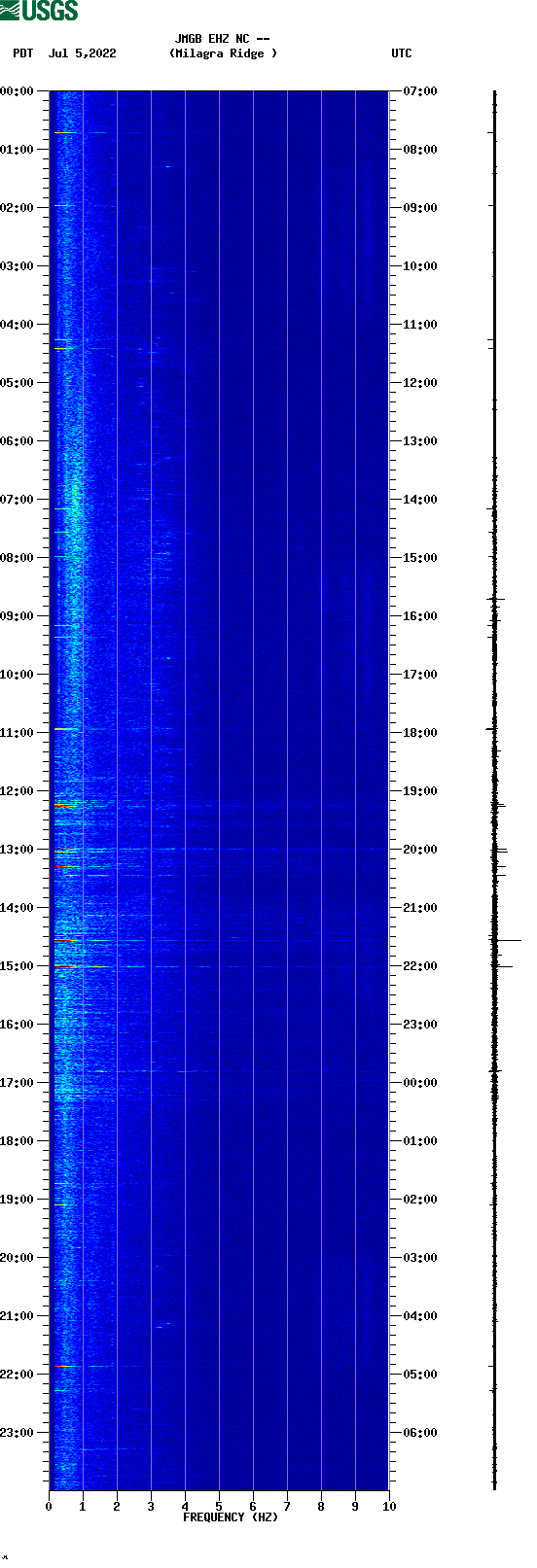Select the station title JMGB EHZ NC --
Screen dimensions: 537x1568
point(223,39)
